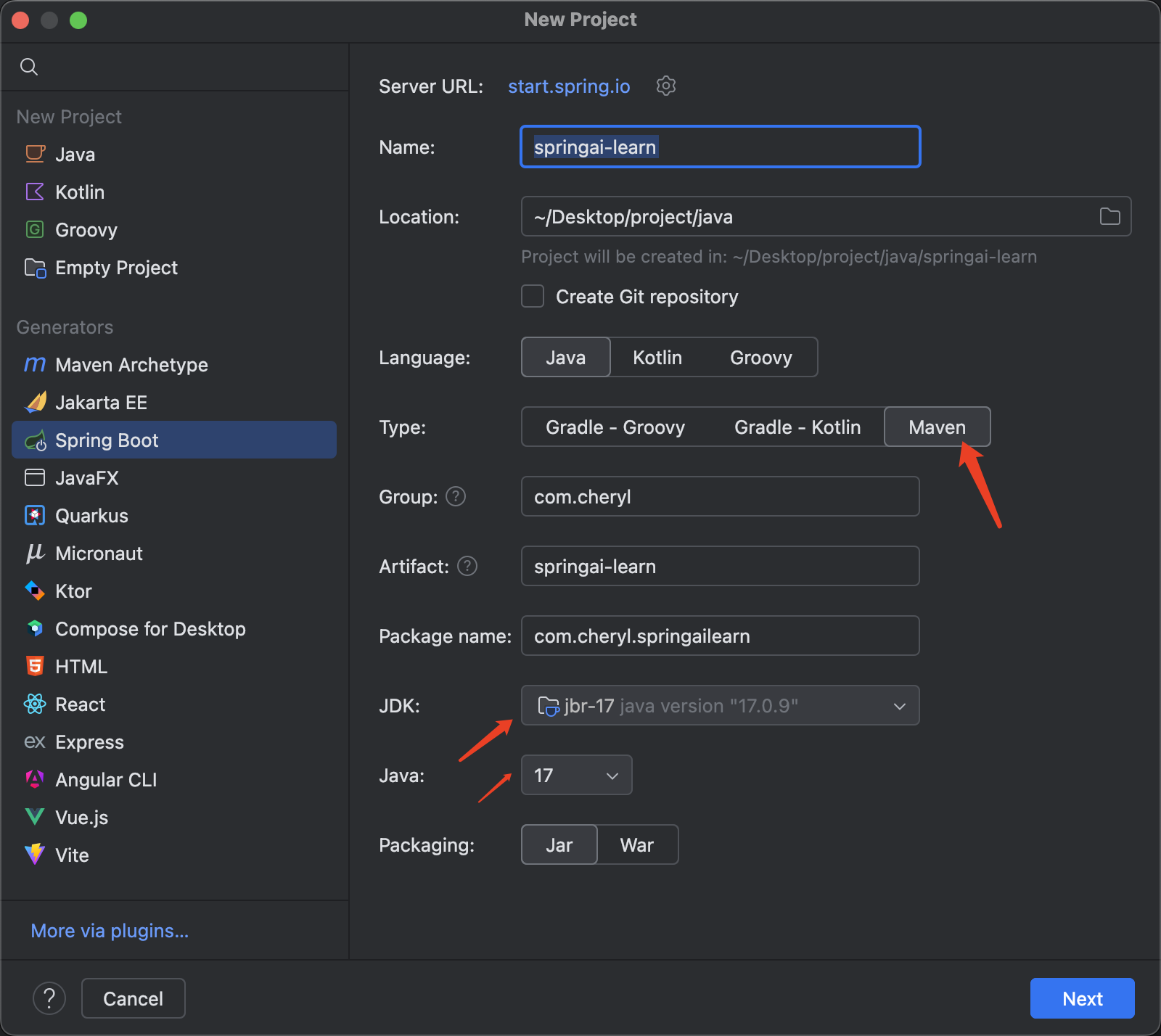1161x1036 pixels.
Task: Focus the Group field com.cheryl
Action: [721, 496]
